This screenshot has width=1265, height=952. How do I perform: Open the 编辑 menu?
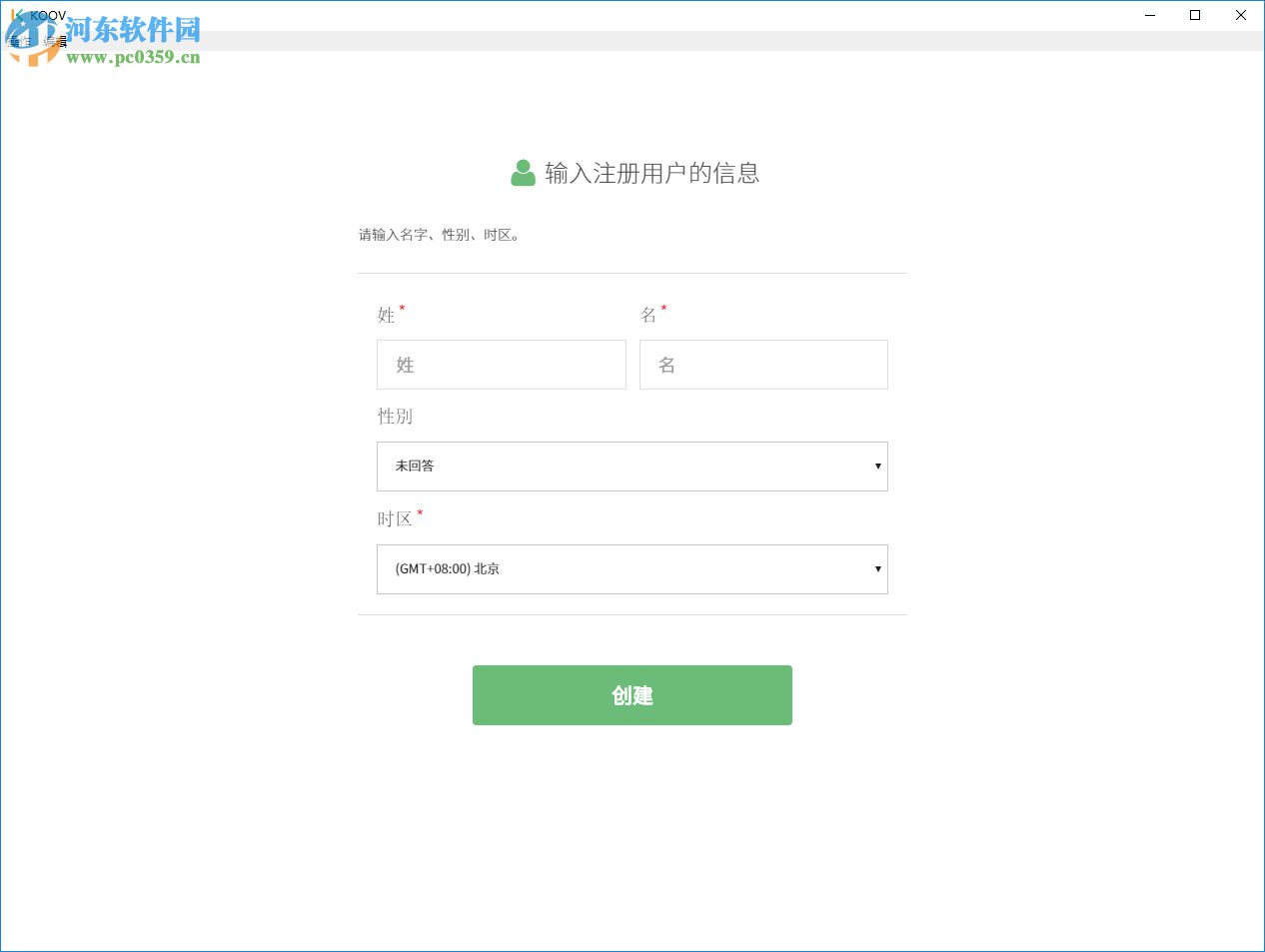tap(55, 41)
